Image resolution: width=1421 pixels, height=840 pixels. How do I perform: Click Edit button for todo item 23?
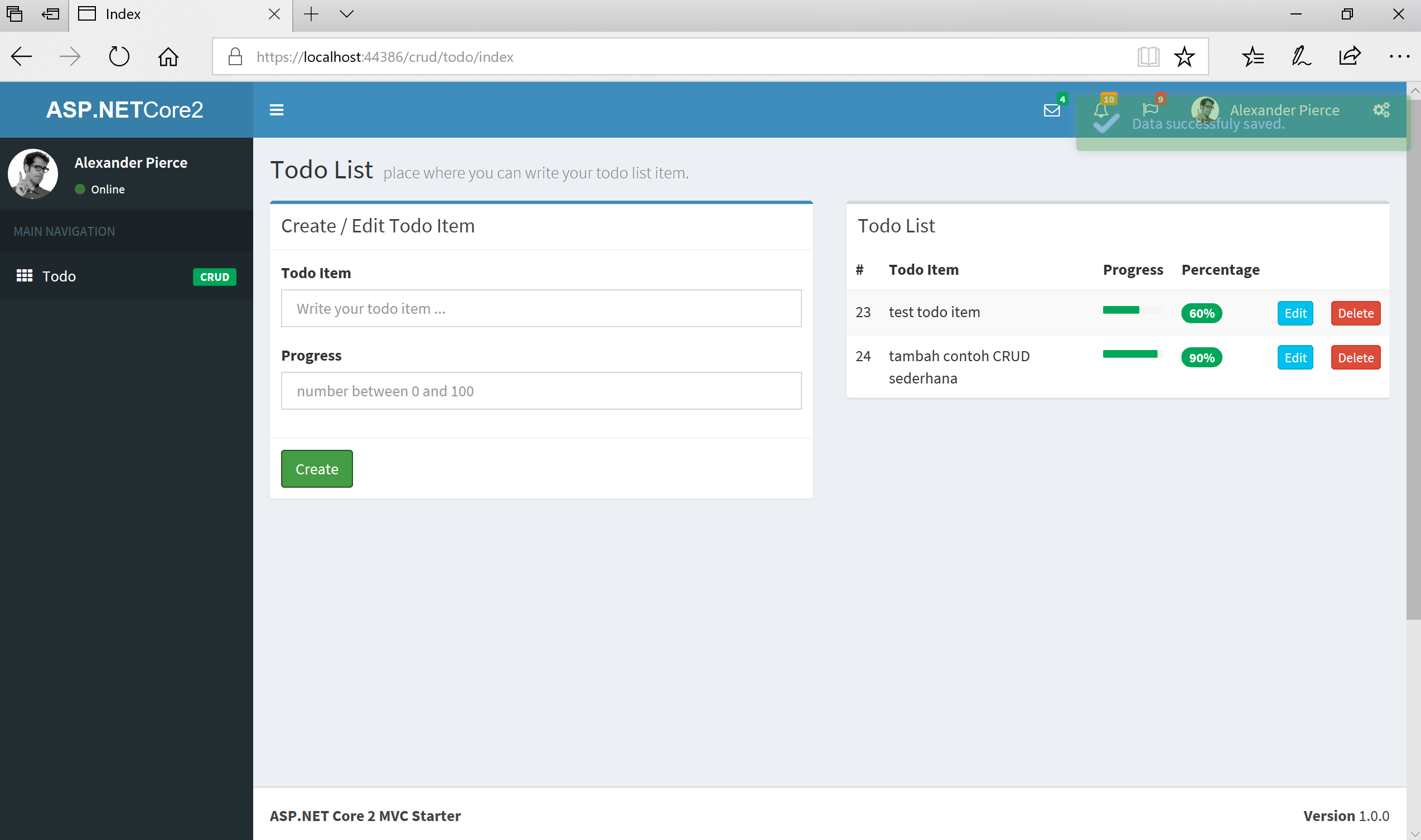click(1294, 312)
